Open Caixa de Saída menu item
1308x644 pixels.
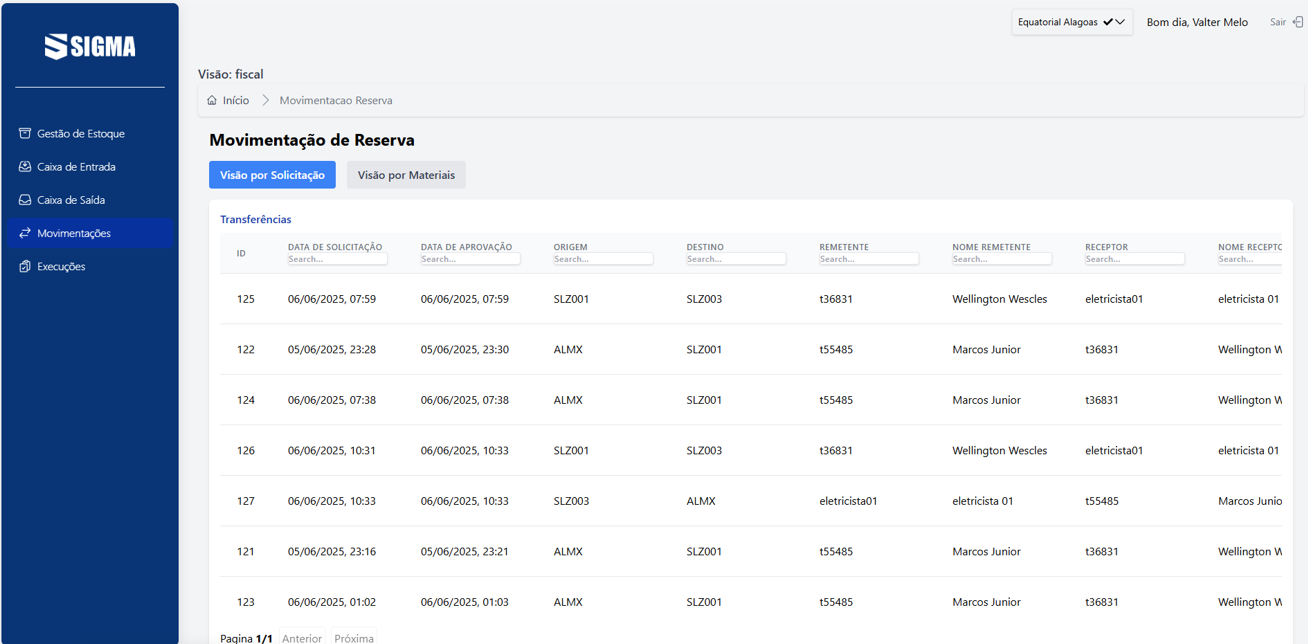tap(90, 200)
